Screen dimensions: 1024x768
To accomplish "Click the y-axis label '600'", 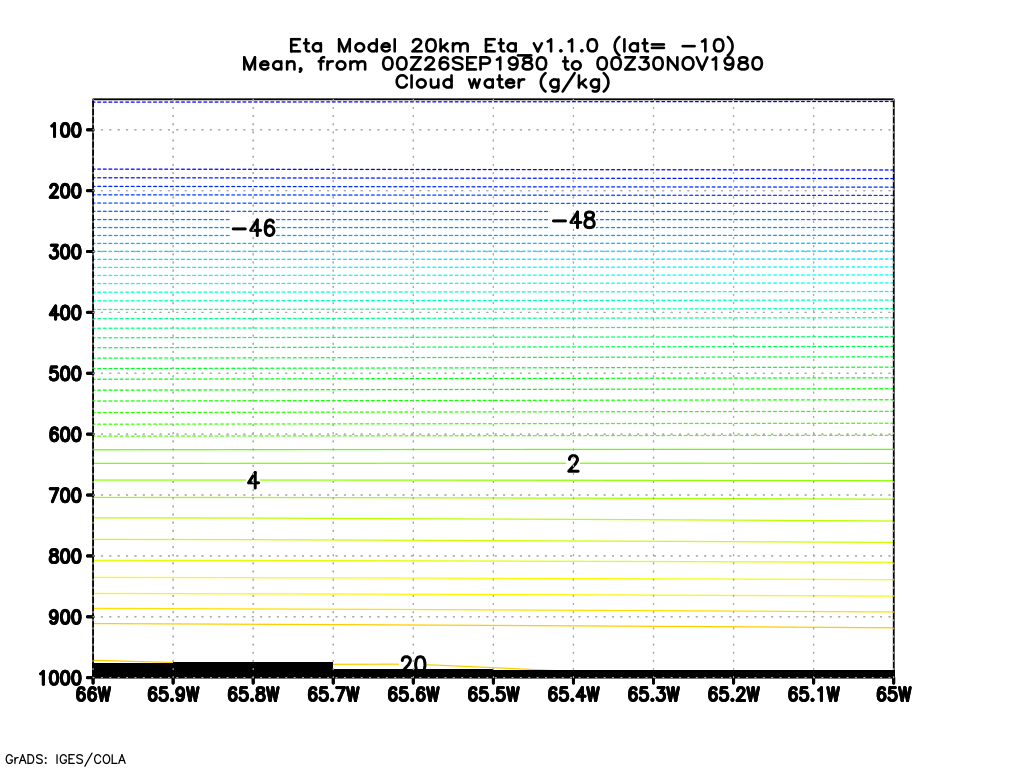I will coord(66,435).
